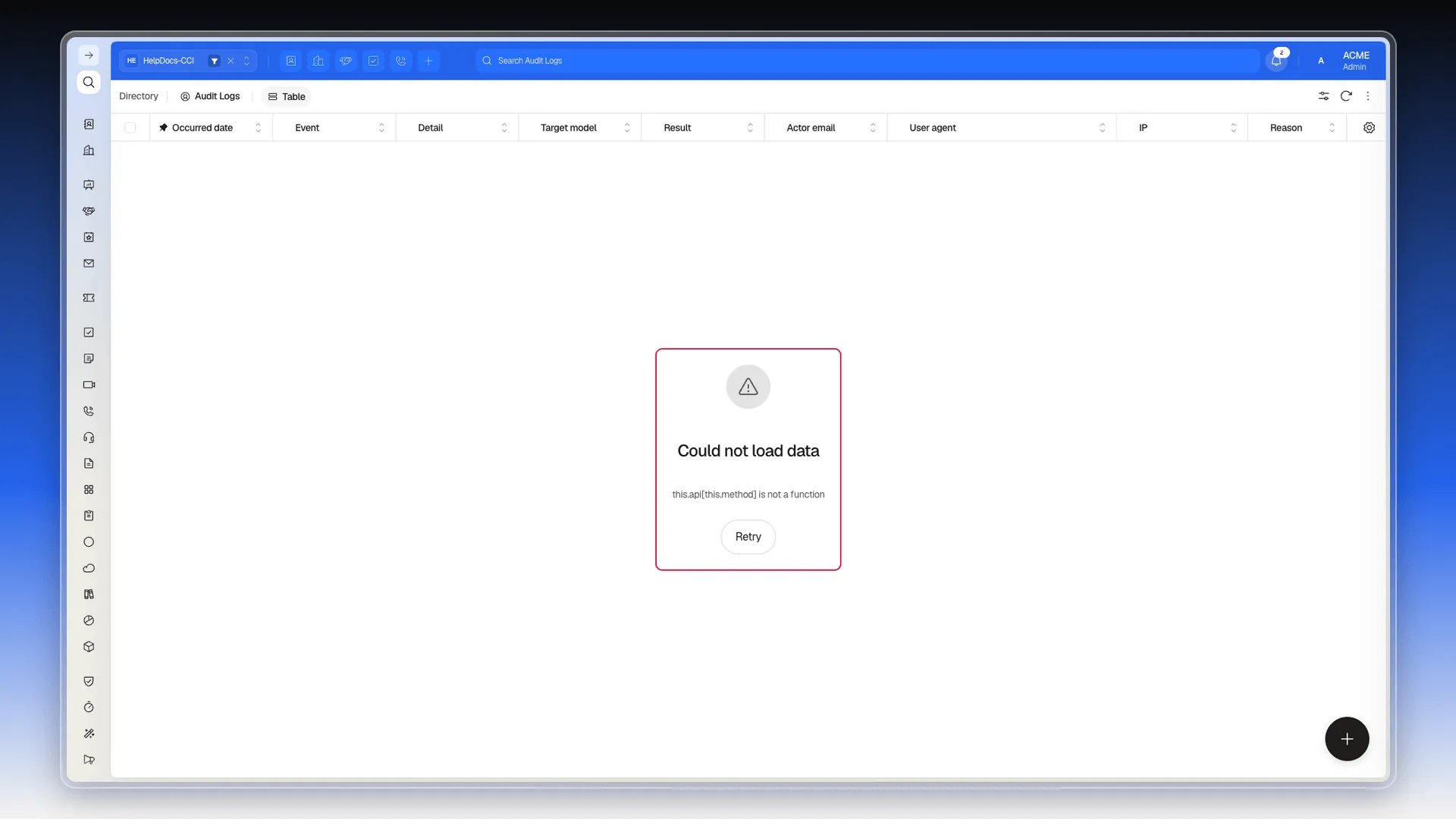
Task: Sort by Actor email column arrows
Action: click(x=873, y=127)
